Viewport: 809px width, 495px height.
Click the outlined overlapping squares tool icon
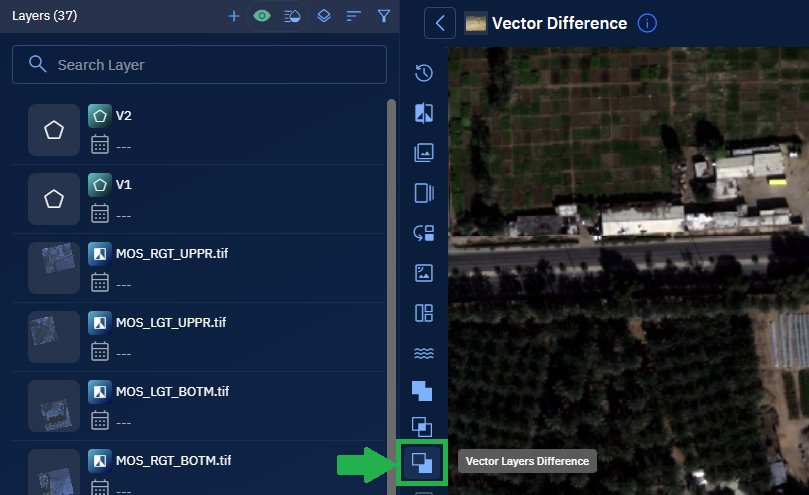(422, 427)
